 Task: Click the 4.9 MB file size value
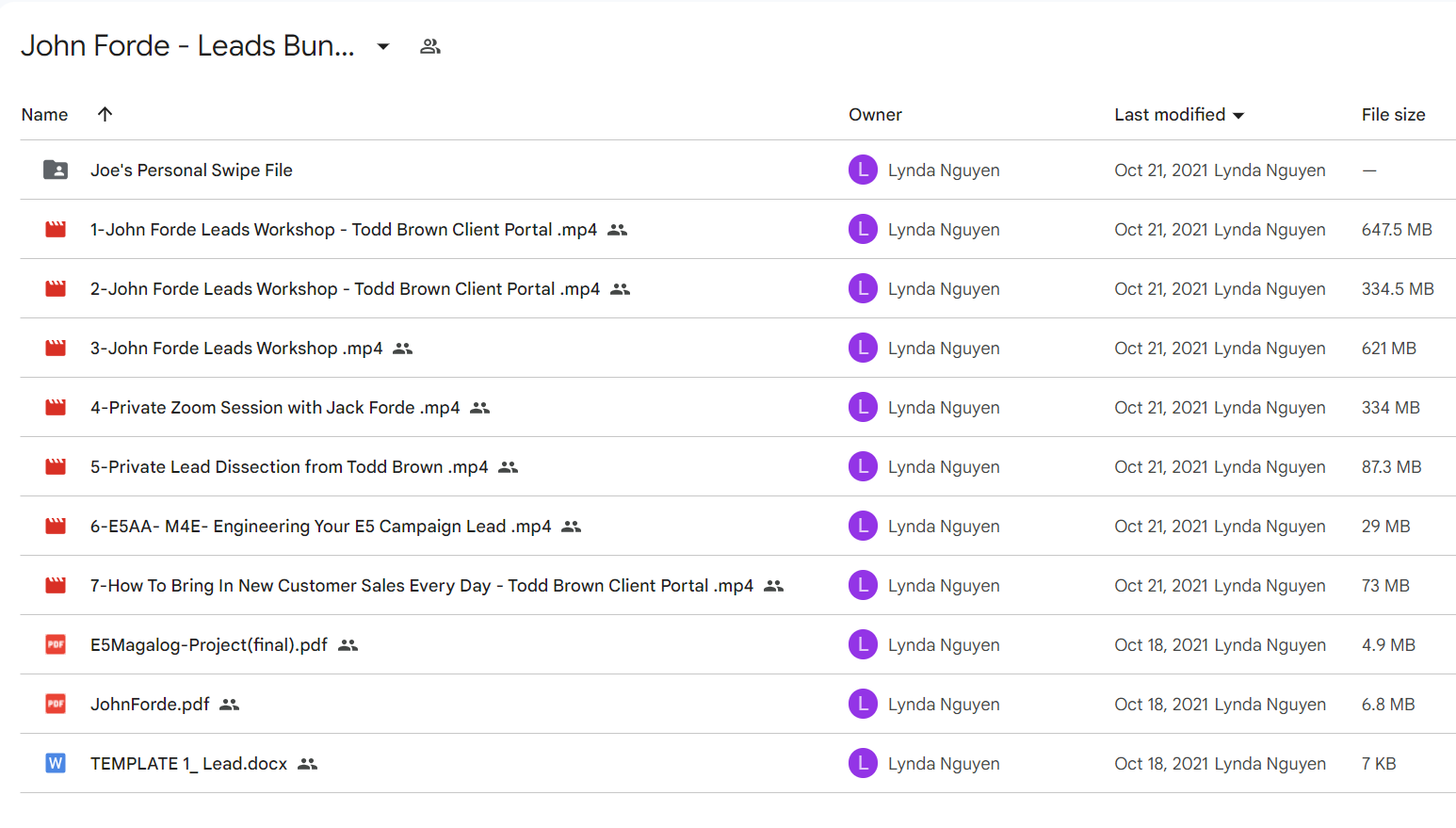pos(1388,644)
